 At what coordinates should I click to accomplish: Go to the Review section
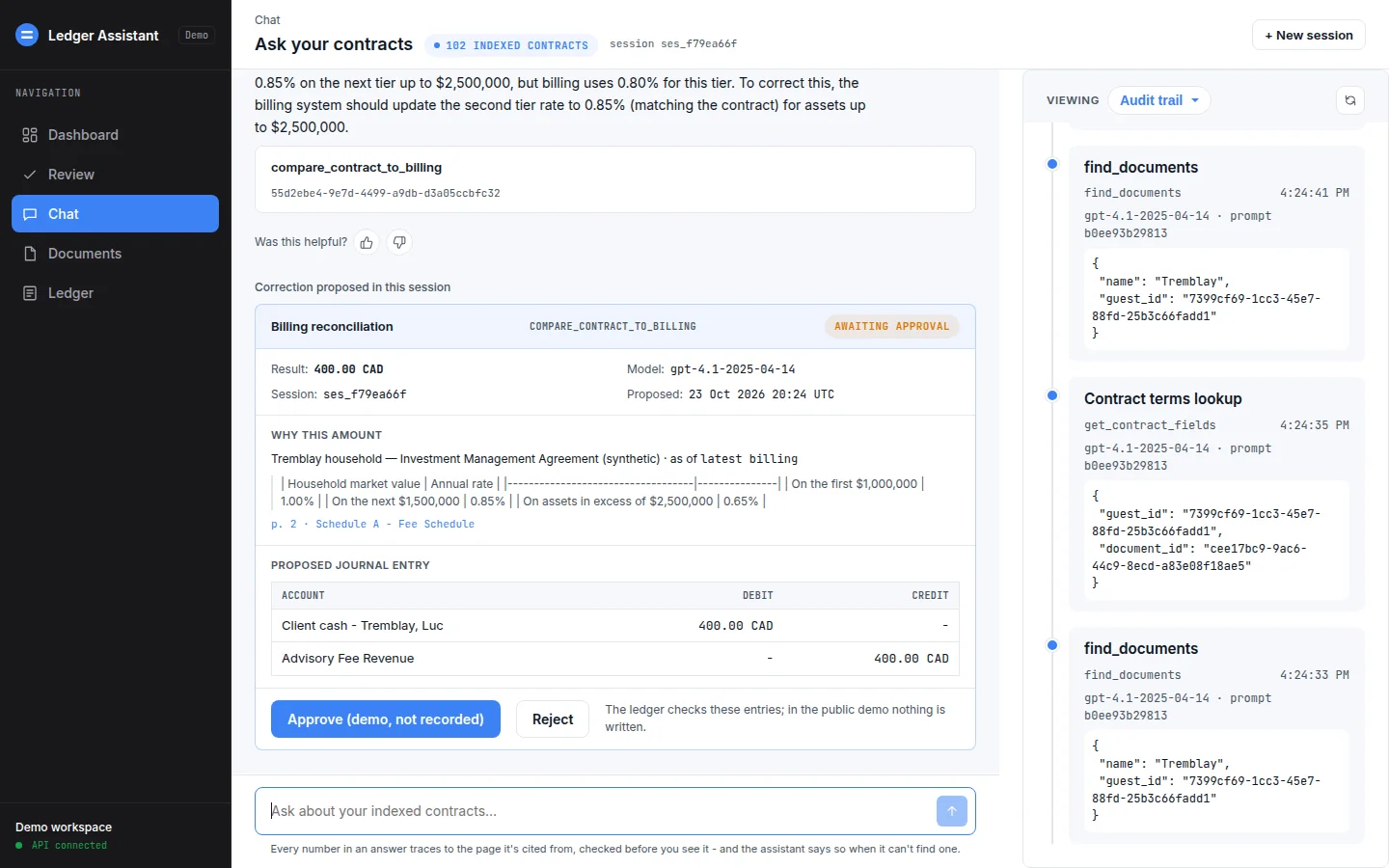(115, 175)
